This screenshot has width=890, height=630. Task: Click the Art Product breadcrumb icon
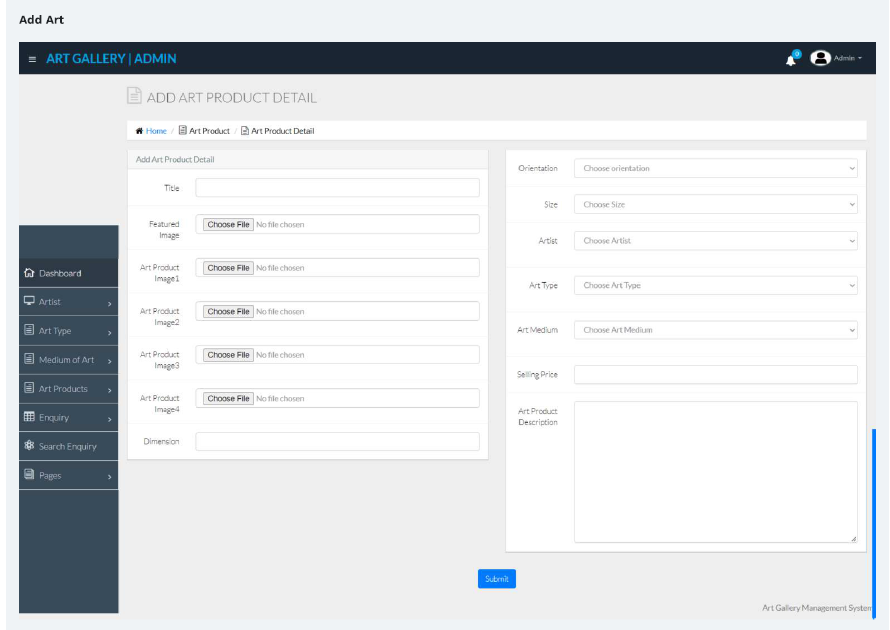tap(183, 130)
